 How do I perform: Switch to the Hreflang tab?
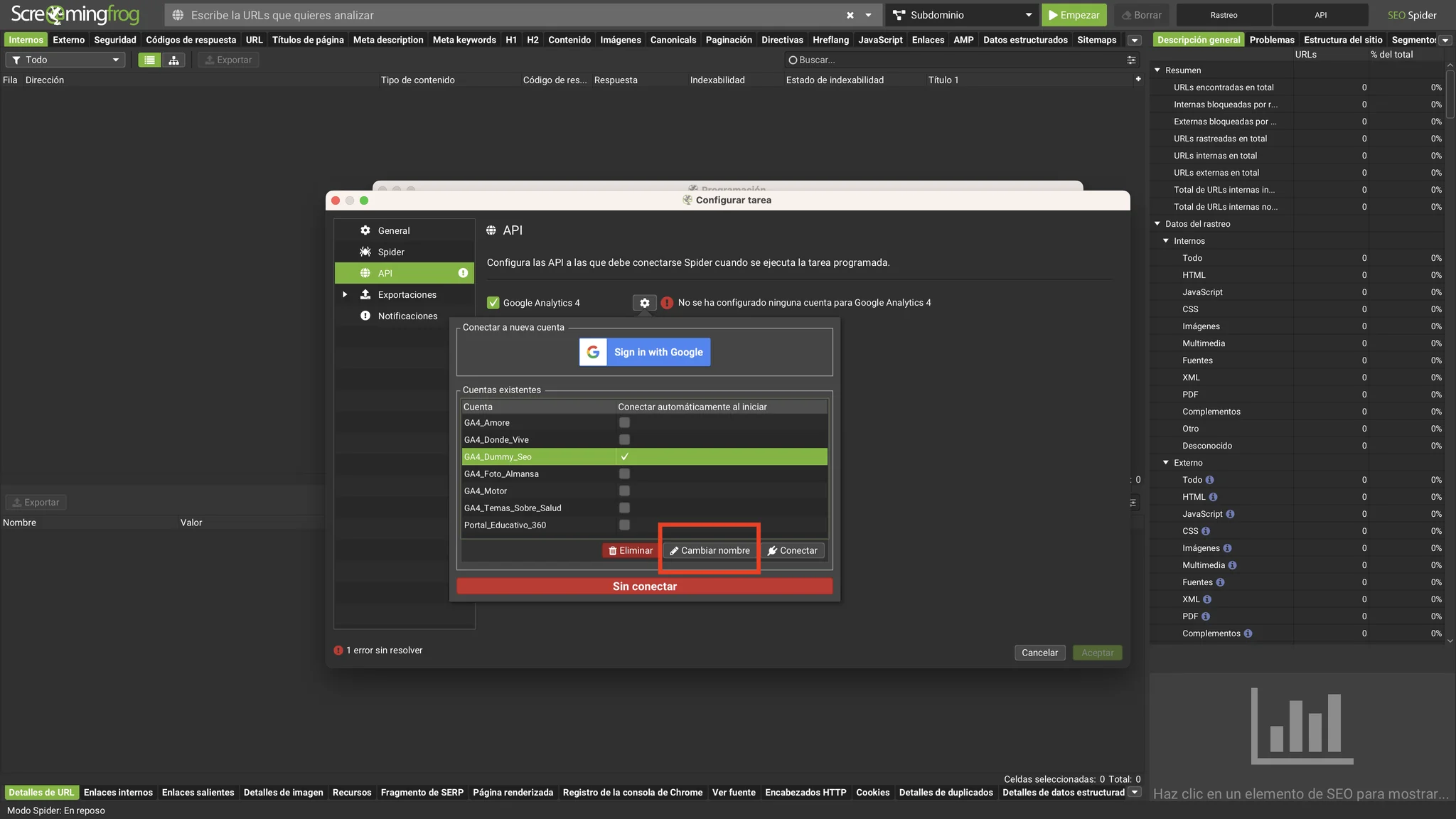tap(830, 40)
